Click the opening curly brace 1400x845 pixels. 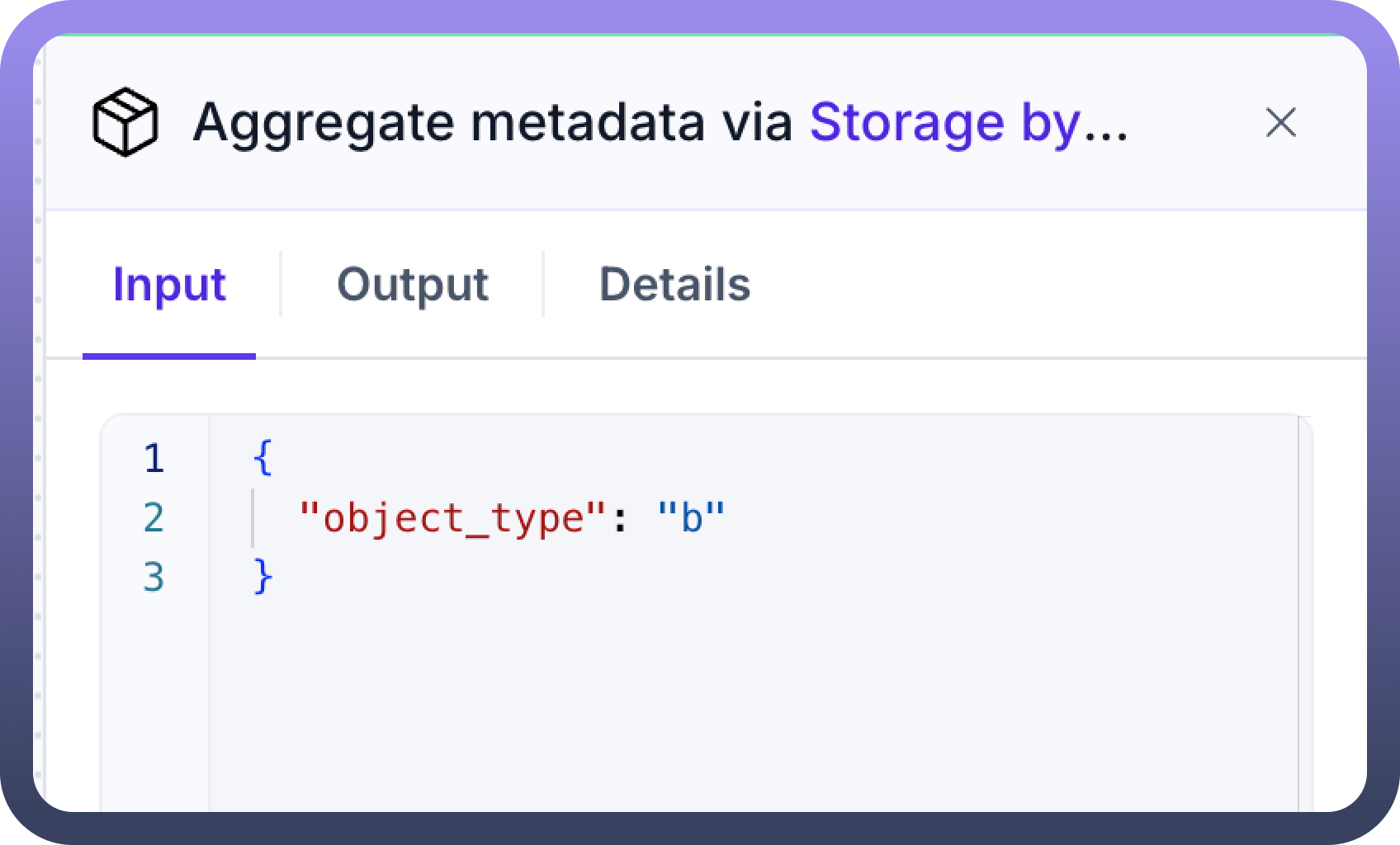(x=262, y=459)
